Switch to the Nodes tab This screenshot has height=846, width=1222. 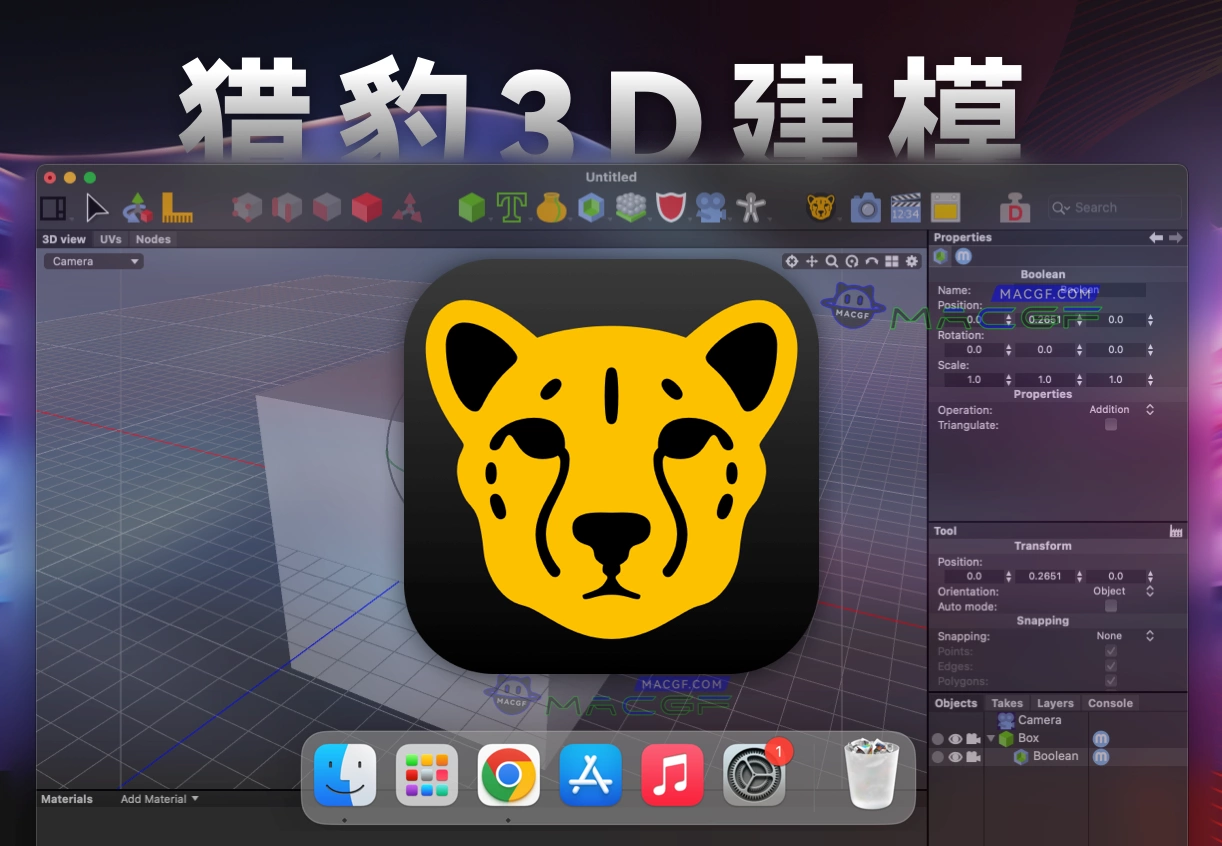pyautogui.click(x=153, y=239)
